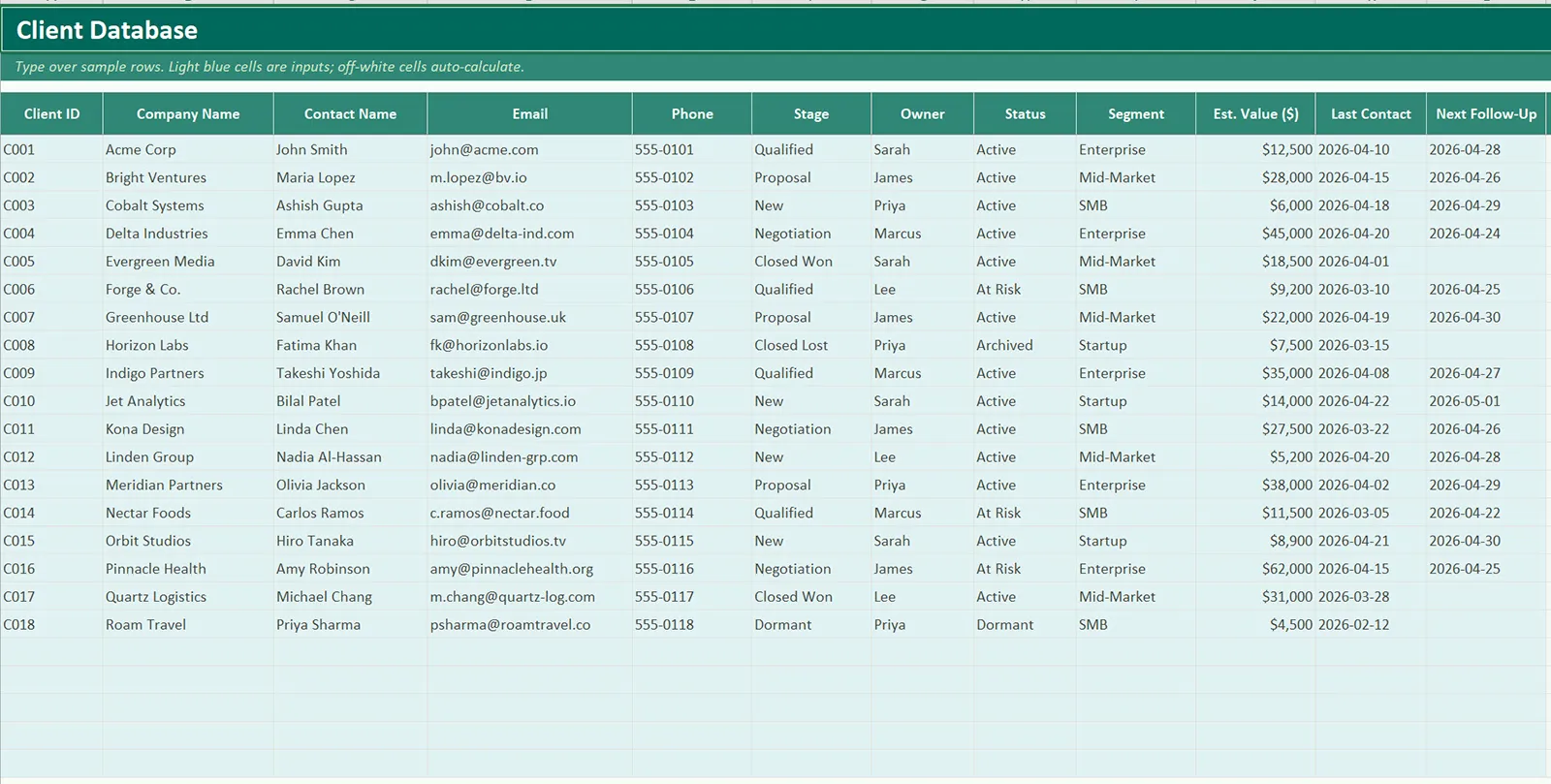The image size is (1551, 784).
Task: Click client ID cell C018
Action: (x=51, y=625)
